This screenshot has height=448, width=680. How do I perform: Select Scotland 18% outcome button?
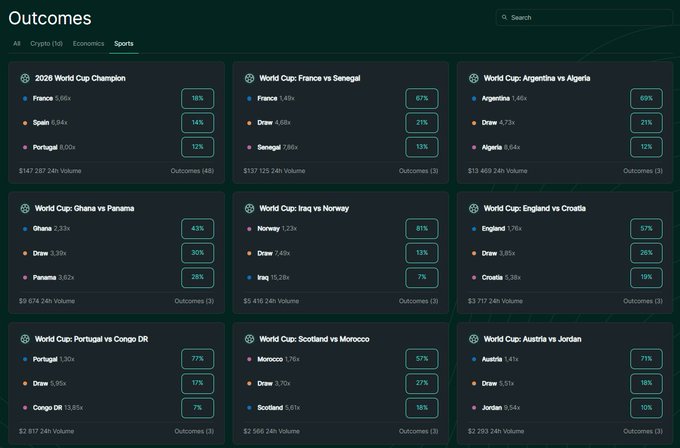click(x=422, y=408)
